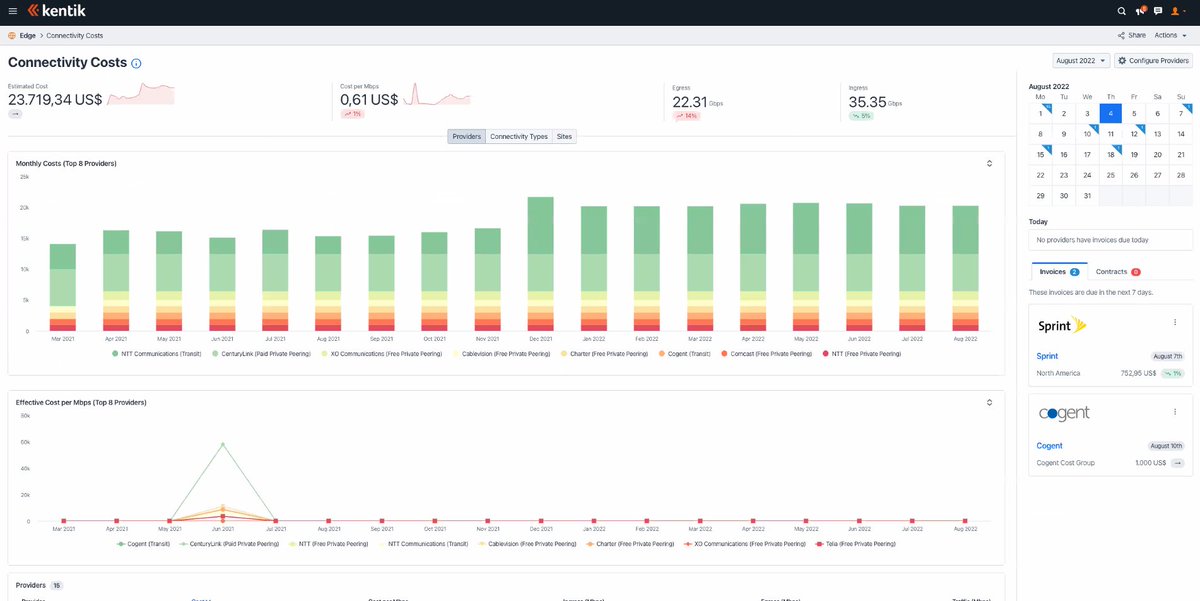The image size is (1200, 601).
Task: Collapse the Effective Cost per Mbps panel
Action: pos(989,402)
